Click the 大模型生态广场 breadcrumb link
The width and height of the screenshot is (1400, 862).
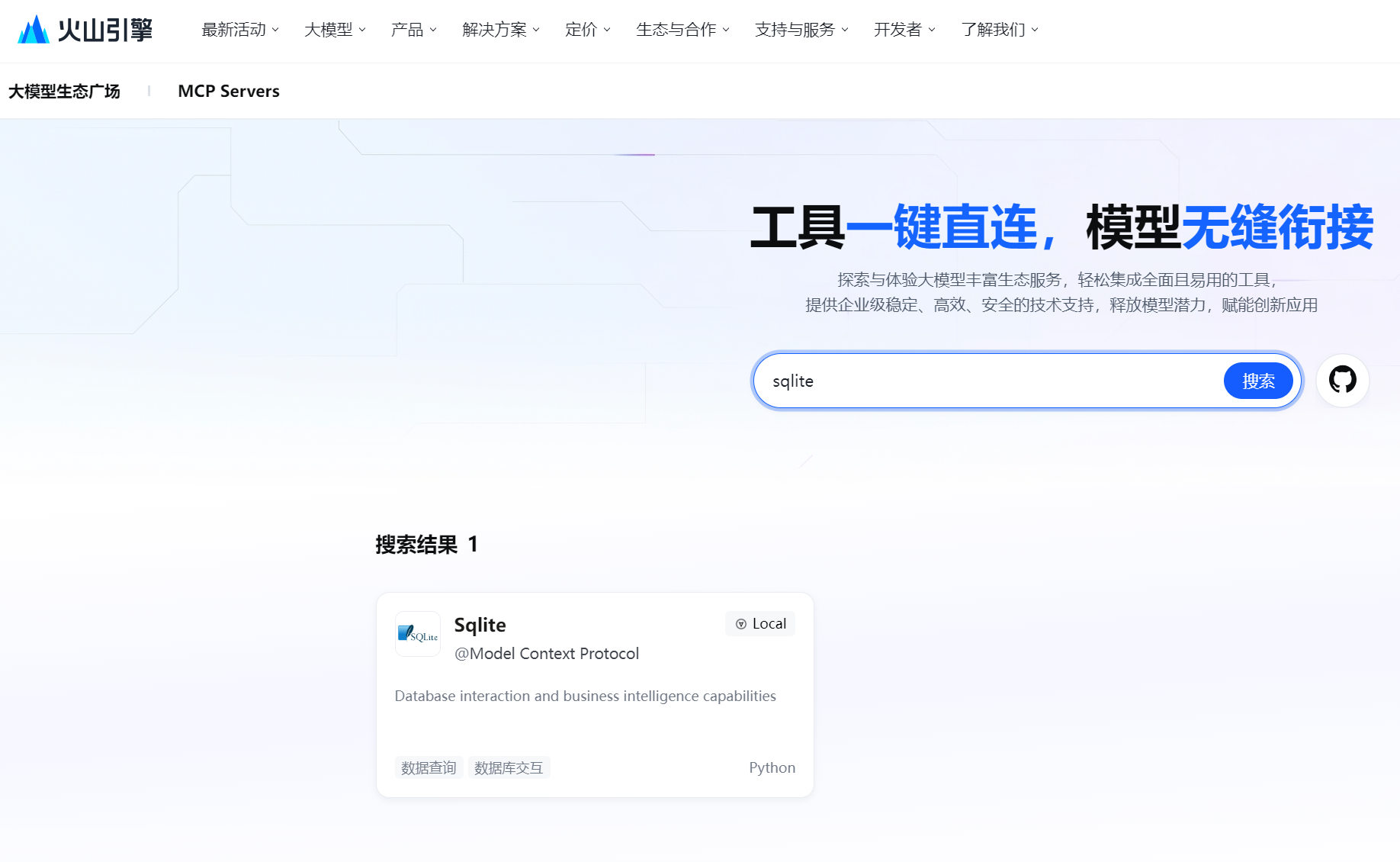[63, 91]
